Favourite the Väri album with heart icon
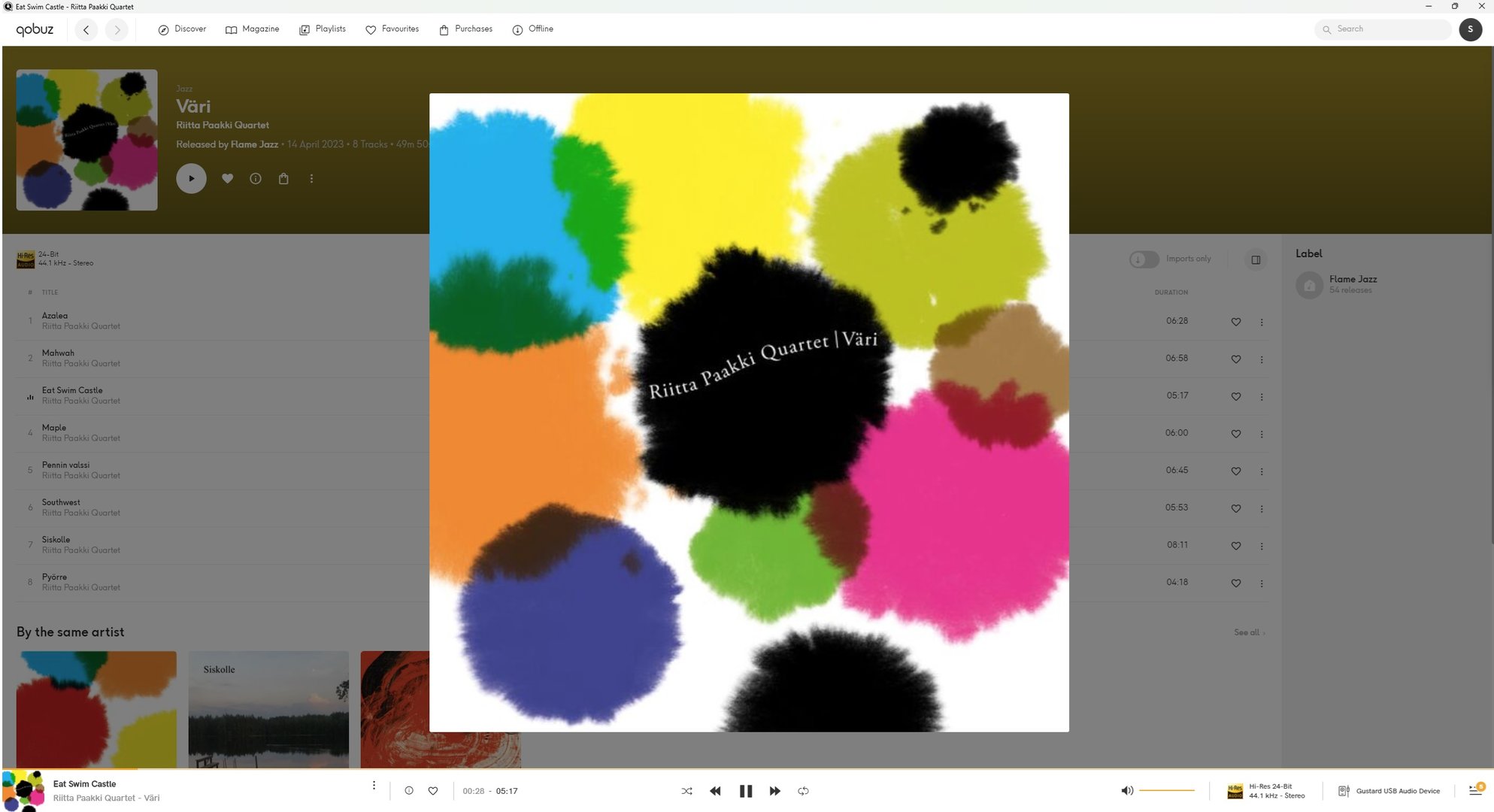Viewport: 1494px width, 812px height. pos(227,178)
